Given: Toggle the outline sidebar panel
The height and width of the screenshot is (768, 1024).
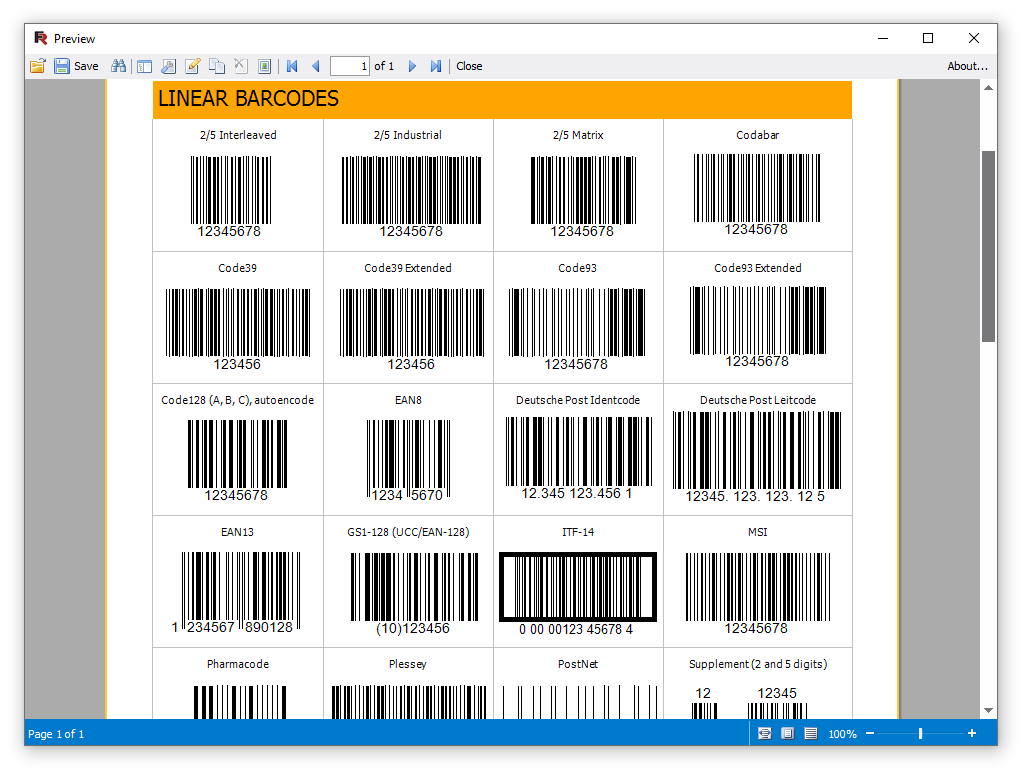Looking at the screenshot, I should tap(145, 66).
